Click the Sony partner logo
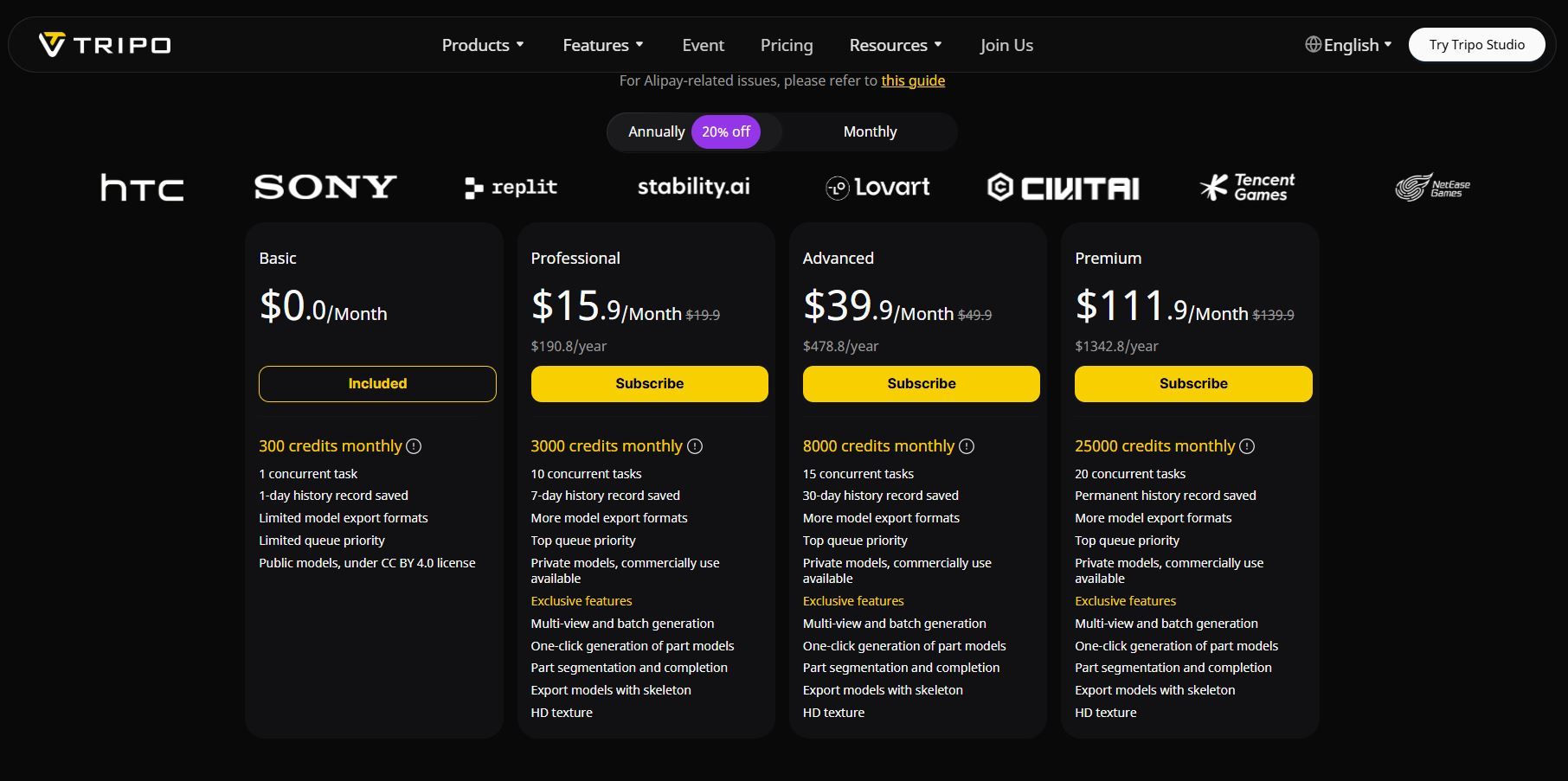Screen dimensions: 1568x781 point(325,187)
